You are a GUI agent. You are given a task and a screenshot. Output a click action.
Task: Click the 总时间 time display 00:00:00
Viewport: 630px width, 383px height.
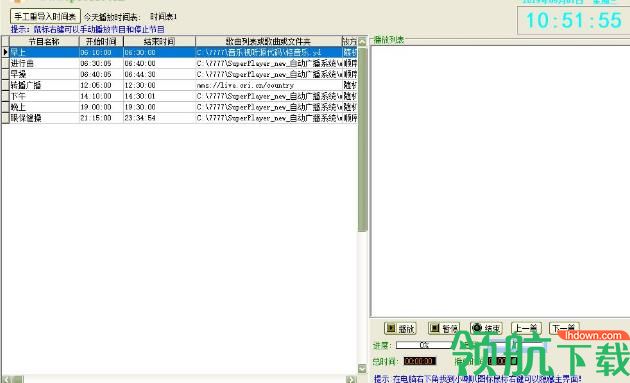click(x=419, y=361)
